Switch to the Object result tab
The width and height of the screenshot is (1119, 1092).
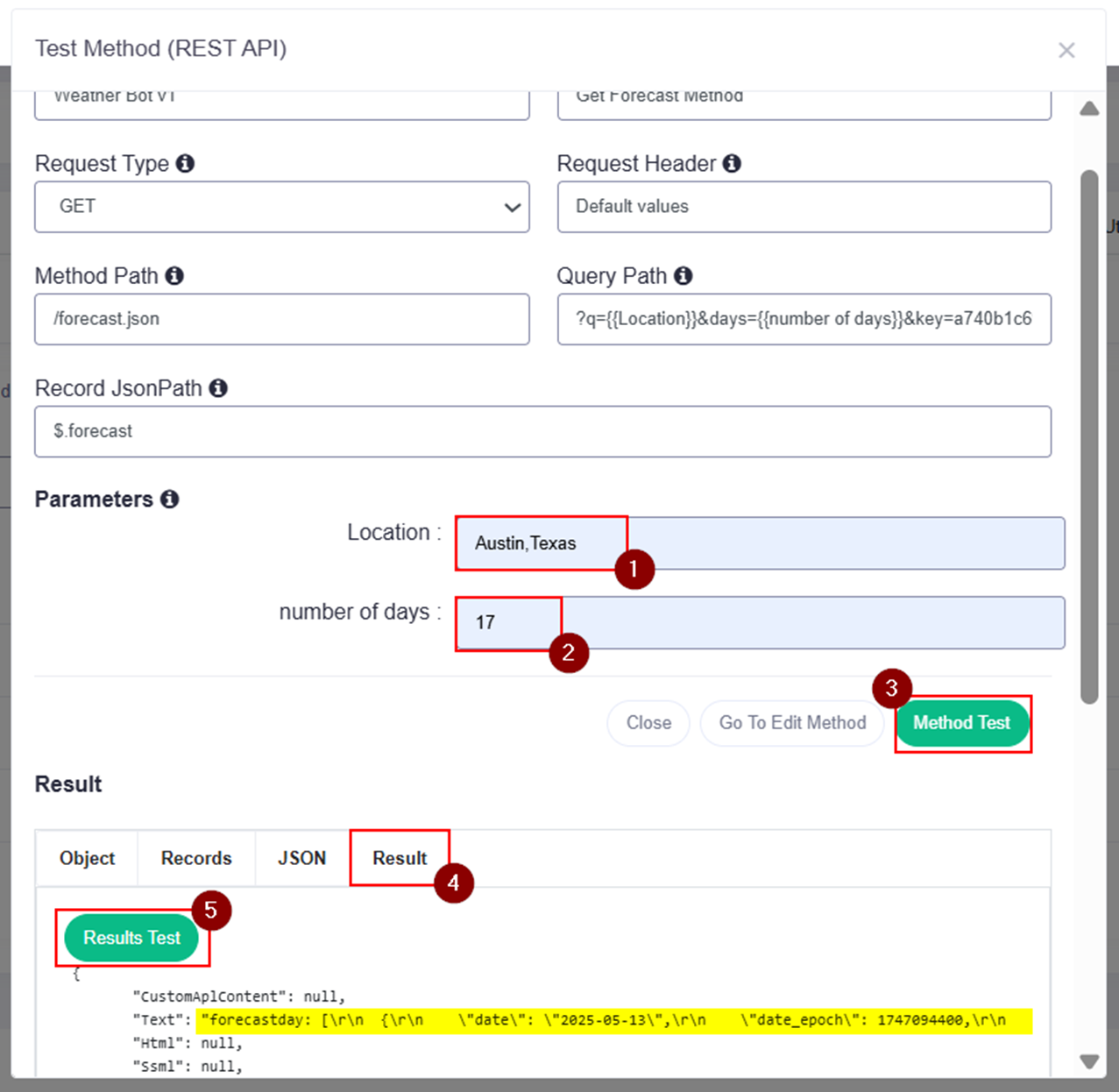(87, 859)
